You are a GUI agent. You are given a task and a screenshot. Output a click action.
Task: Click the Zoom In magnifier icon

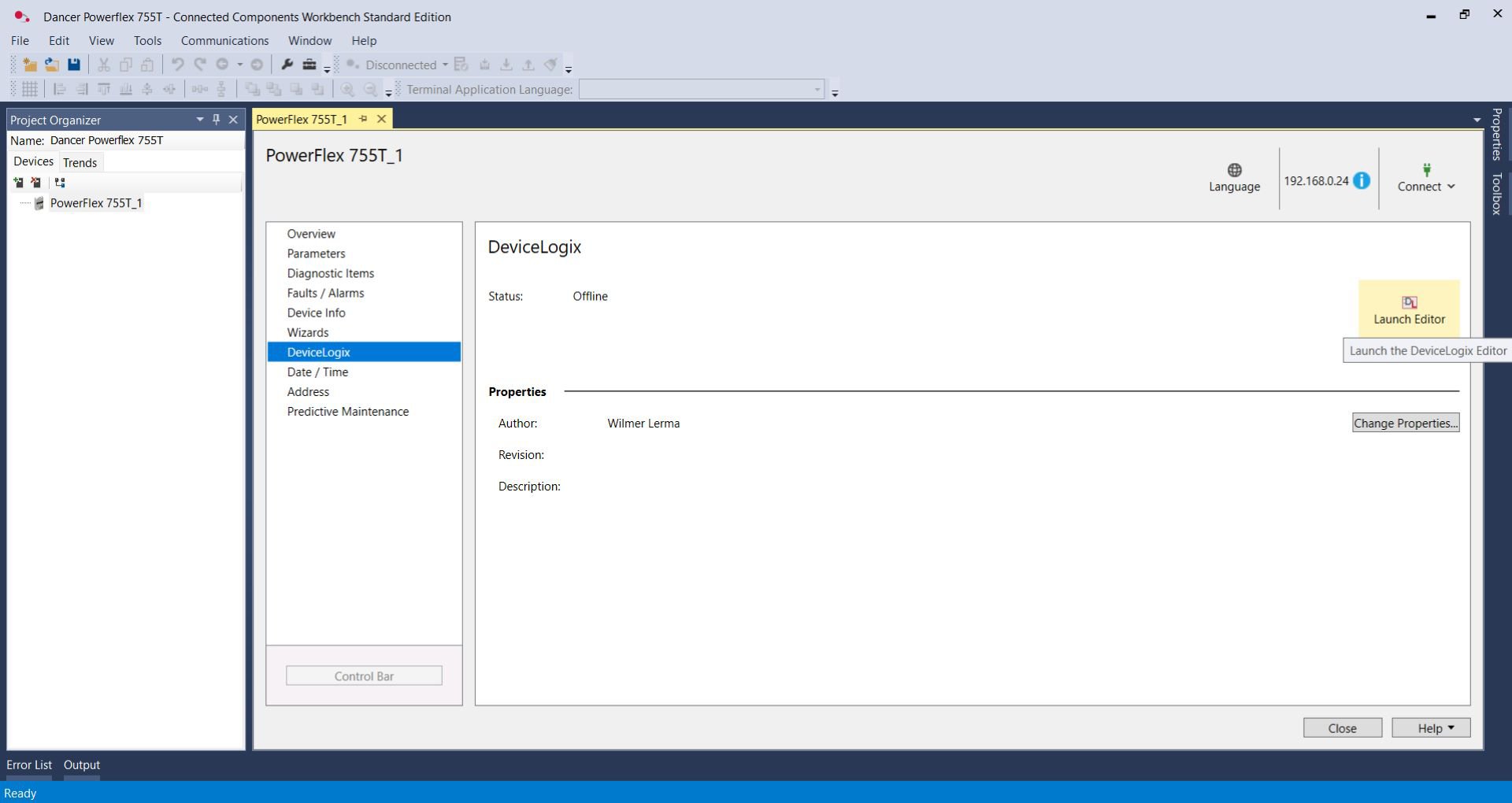point(347,89)
